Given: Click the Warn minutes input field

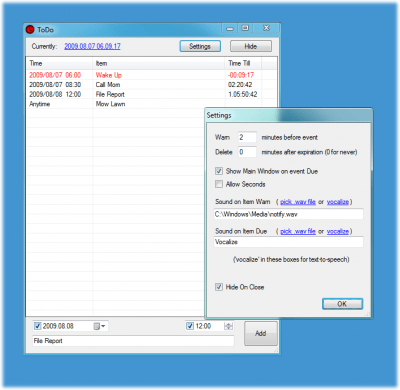Looking at the screenshot, I should (247, 137).
